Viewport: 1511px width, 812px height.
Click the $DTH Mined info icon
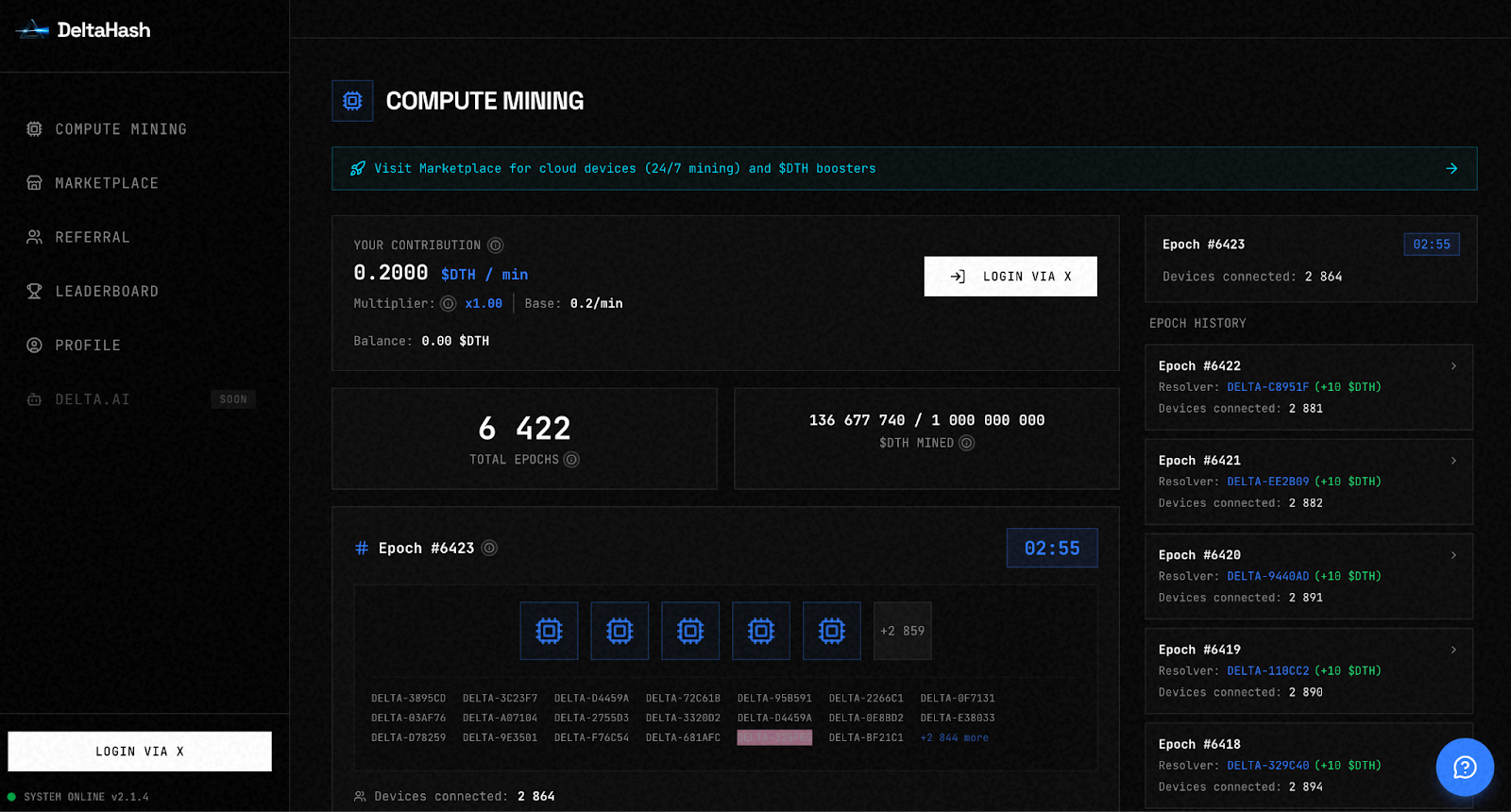click(x=967, y=443)
